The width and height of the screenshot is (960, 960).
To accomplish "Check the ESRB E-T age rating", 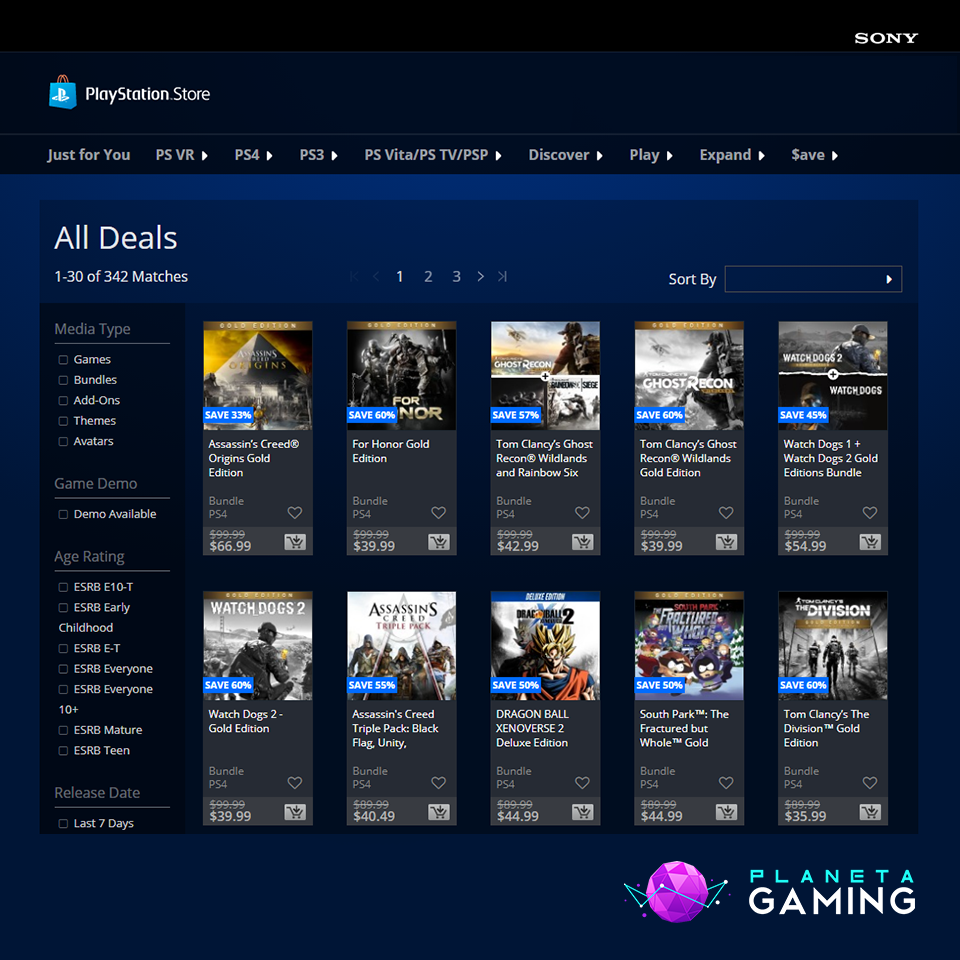I will pos(63,649).
